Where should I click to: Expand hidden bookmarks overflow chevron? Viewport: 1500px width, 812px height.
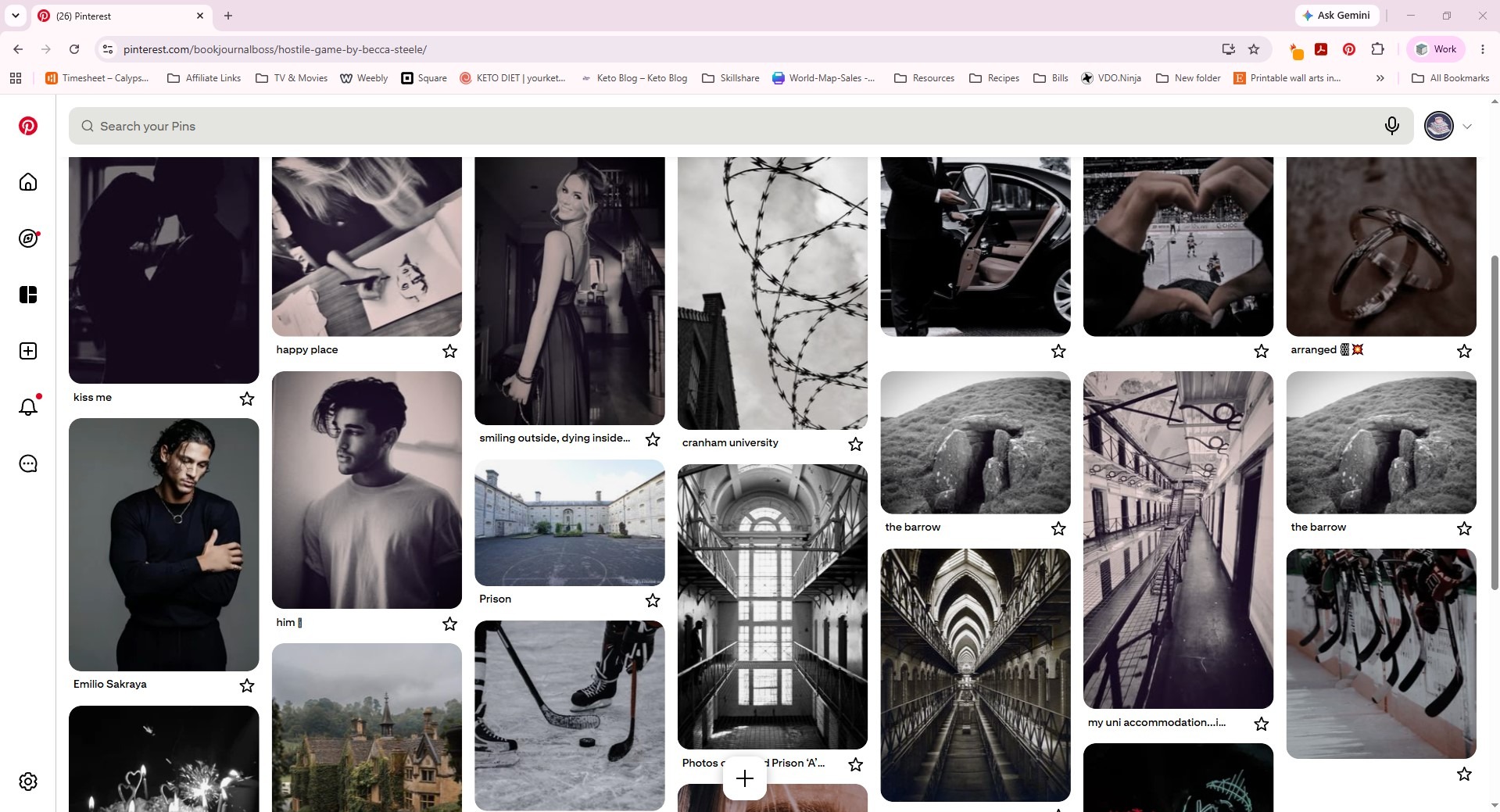[1380, 78]
